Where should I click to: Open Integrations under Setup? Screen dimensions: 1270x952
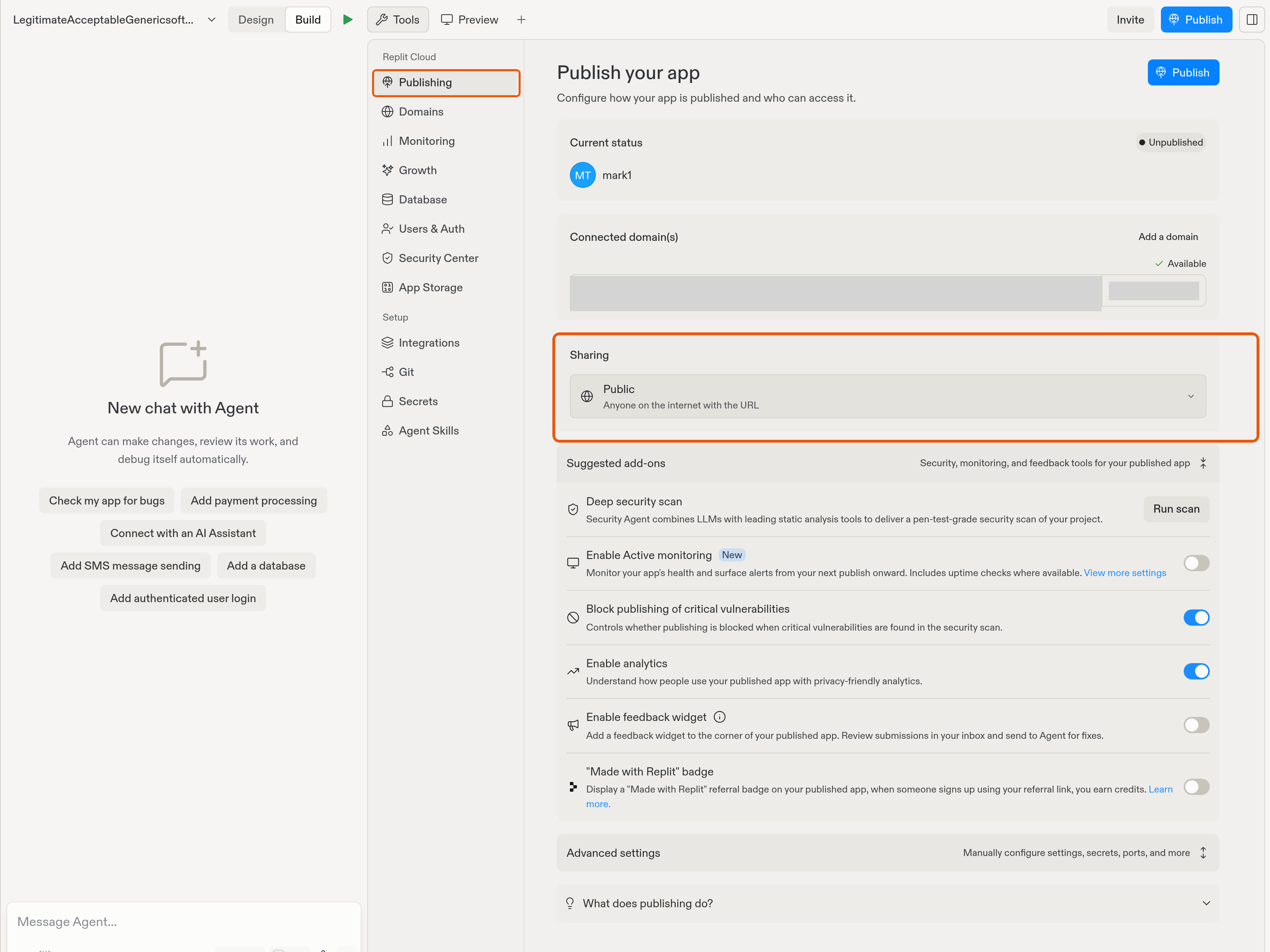pyautogui.click(x=446, y=343)
